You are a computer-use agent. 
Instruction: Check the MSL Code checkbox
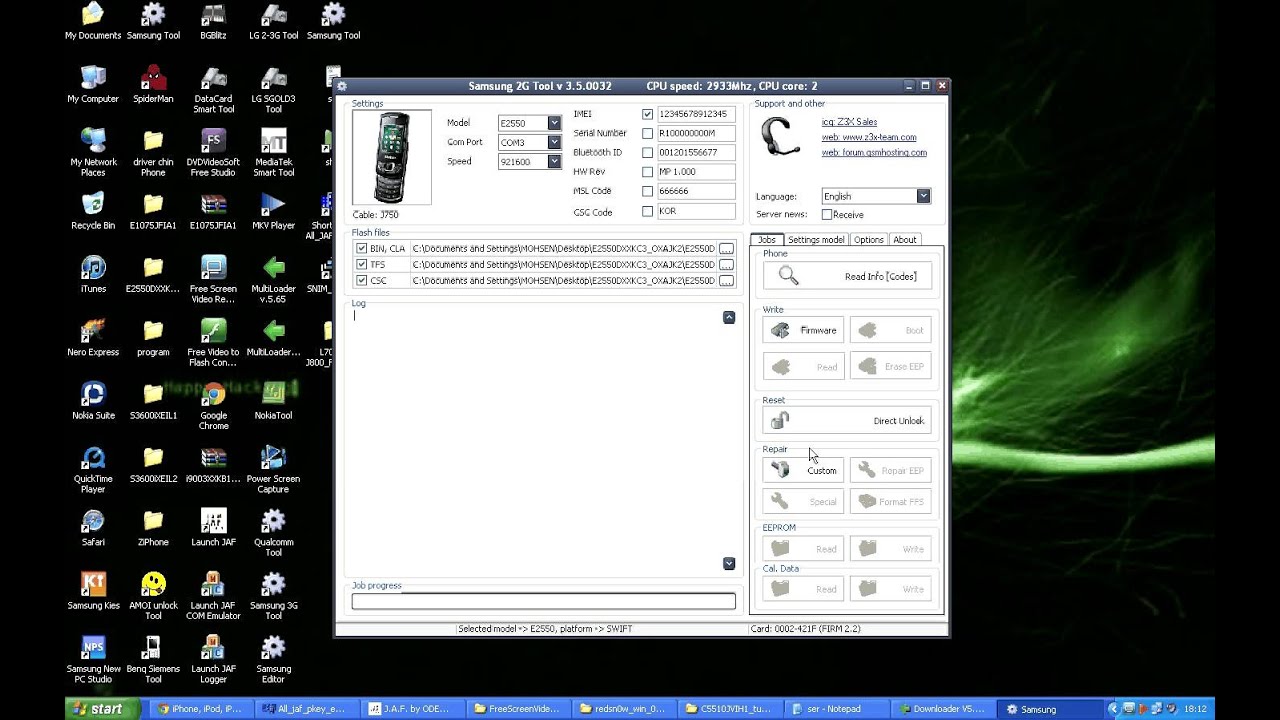click(x=647, y=191)
